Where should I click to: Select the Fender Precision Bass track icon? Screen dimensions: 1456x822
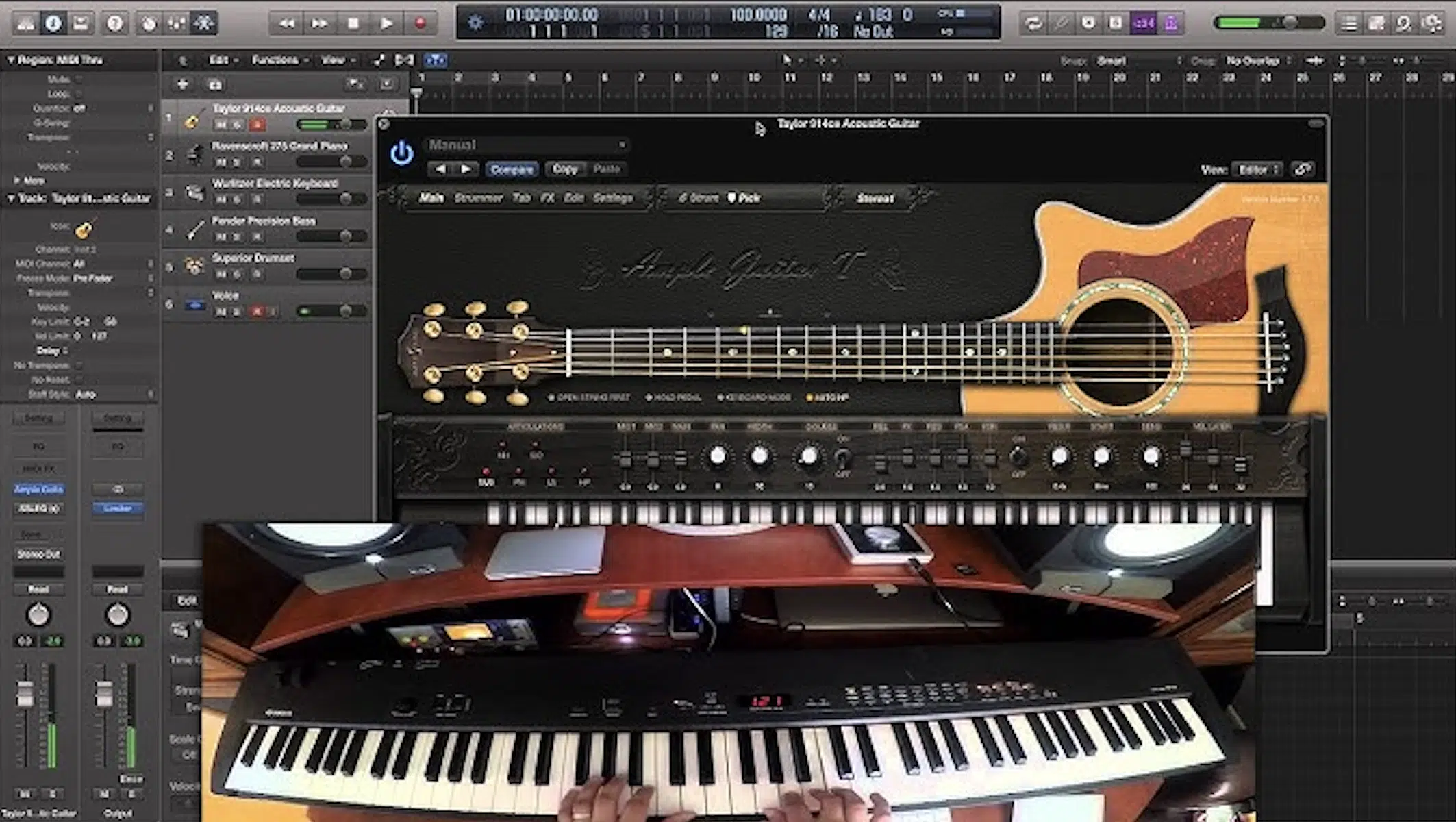point(195,230)
